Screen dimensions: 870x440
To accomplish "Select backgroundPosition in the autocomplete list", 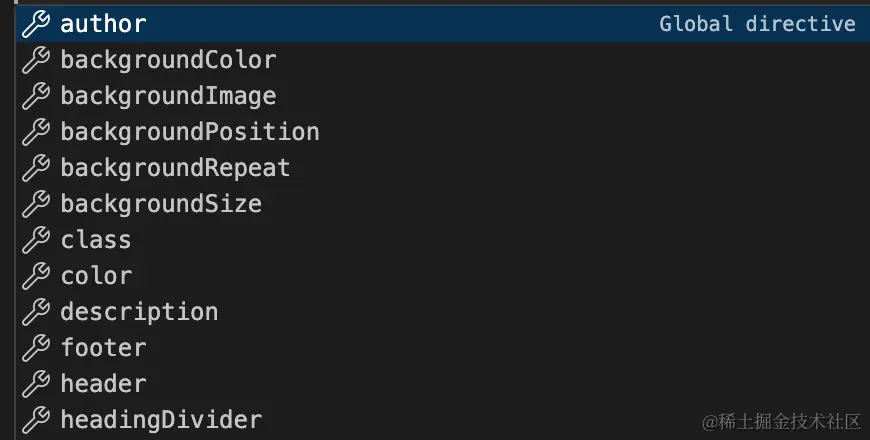I will (190, 132).
